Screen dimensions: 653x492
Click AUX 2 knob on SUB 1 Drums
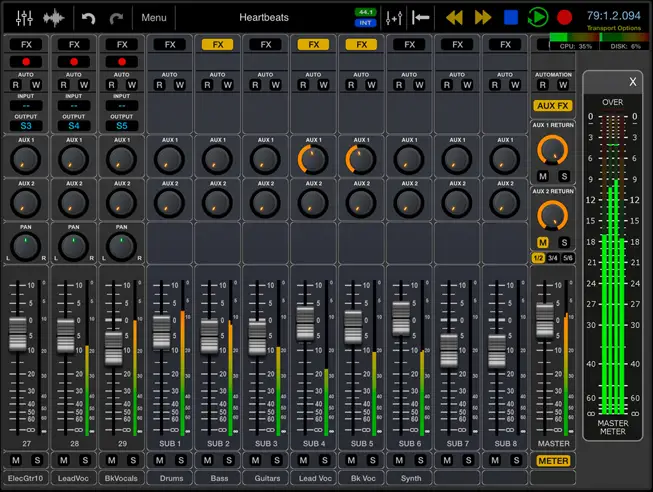point(169,203)
